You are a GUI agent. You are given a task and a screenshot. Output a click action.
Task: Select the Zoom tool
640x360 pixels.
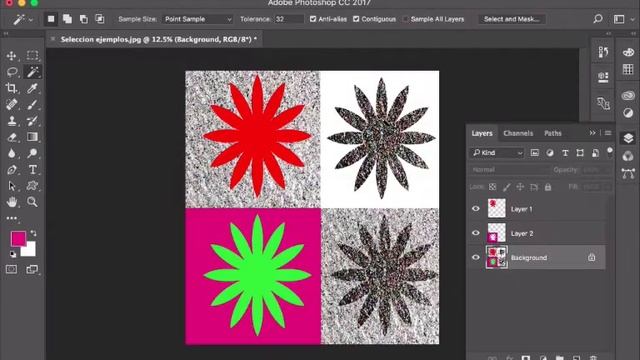[x=32, y=202]
